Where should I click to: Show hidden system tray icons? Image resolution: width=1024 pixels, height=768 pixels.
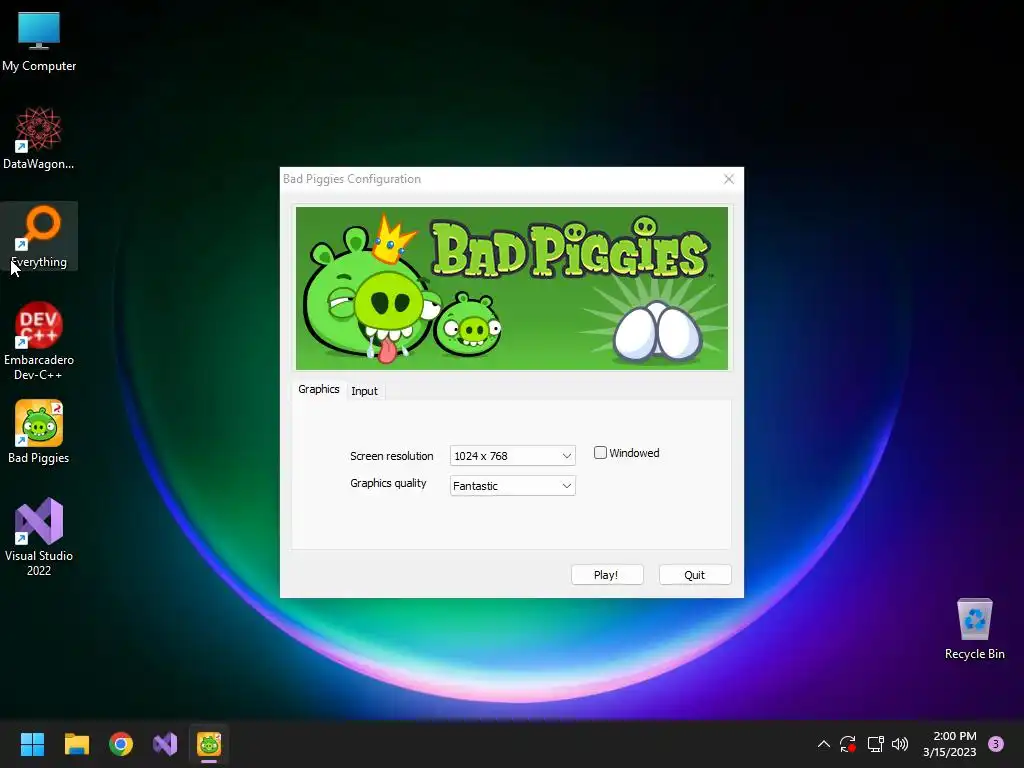tap(824, 744)
